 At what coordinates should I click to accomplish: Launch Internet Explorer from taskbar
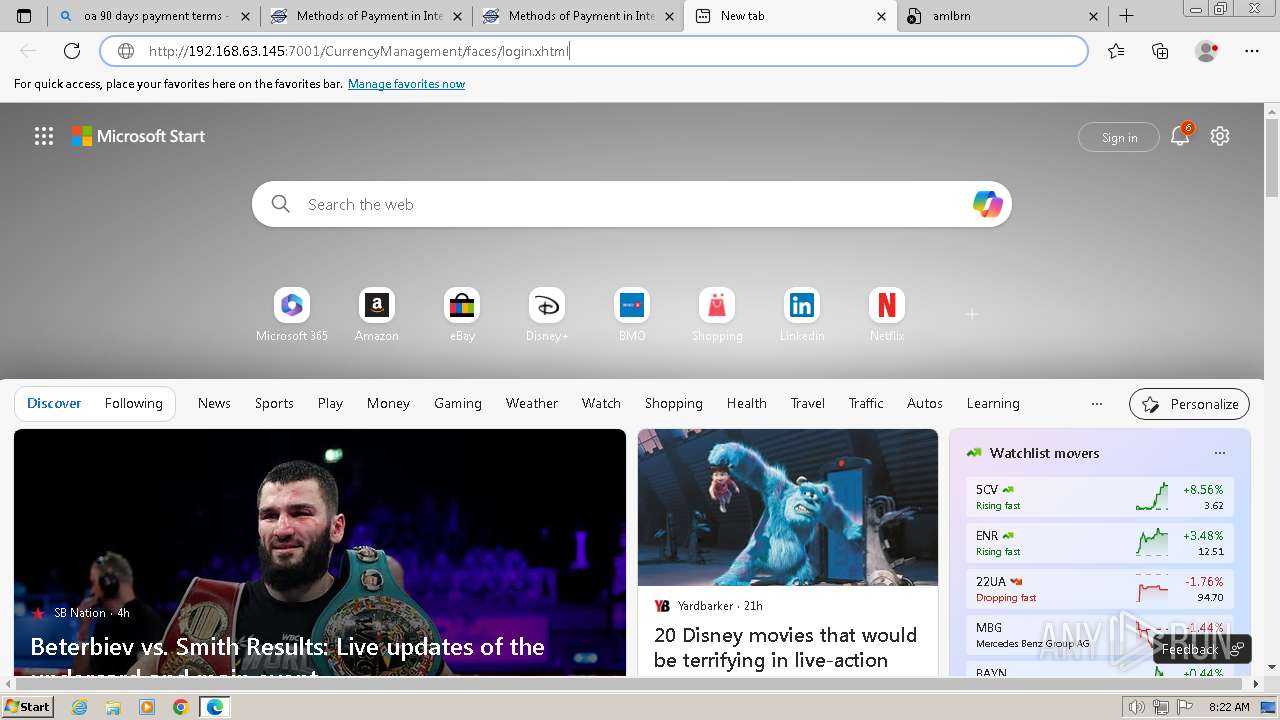click(80, 707)
